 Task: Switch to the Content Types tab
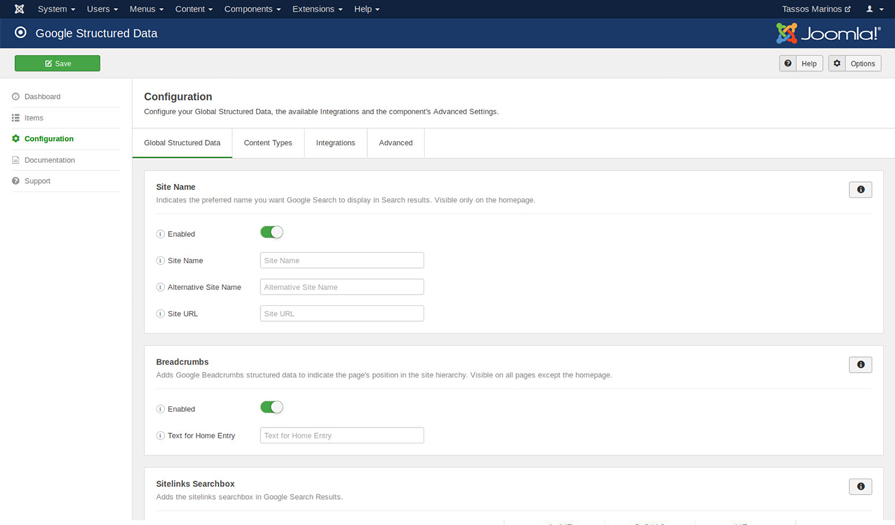point(268,143)
